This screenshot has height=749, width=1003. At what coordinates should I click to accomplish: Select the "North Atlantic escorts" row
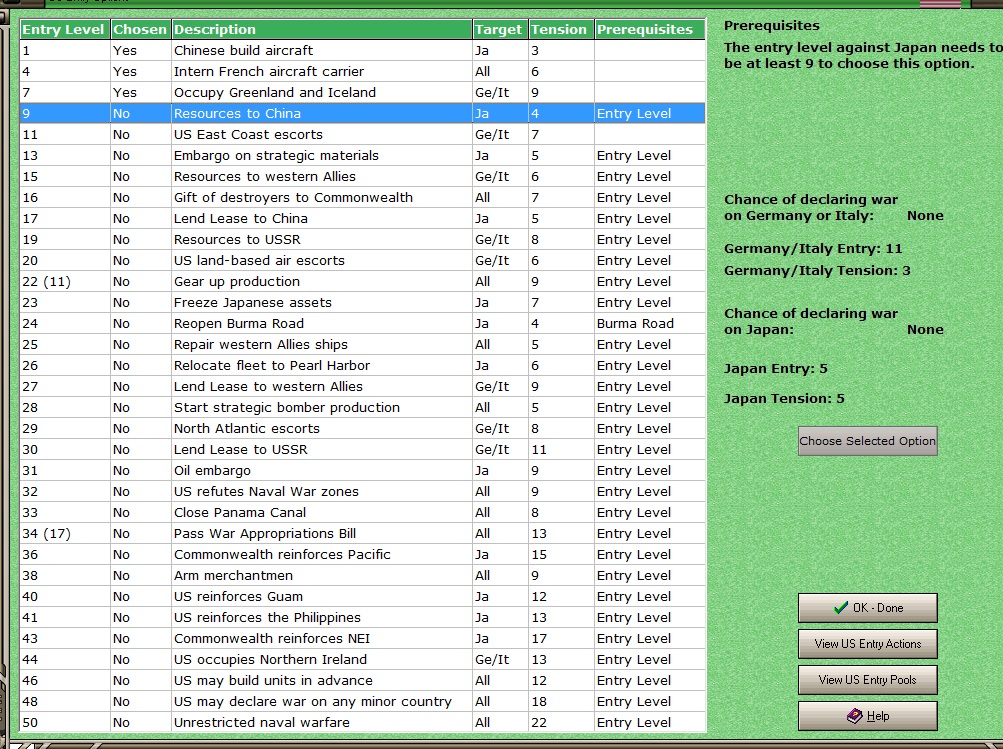coord(363,429)
